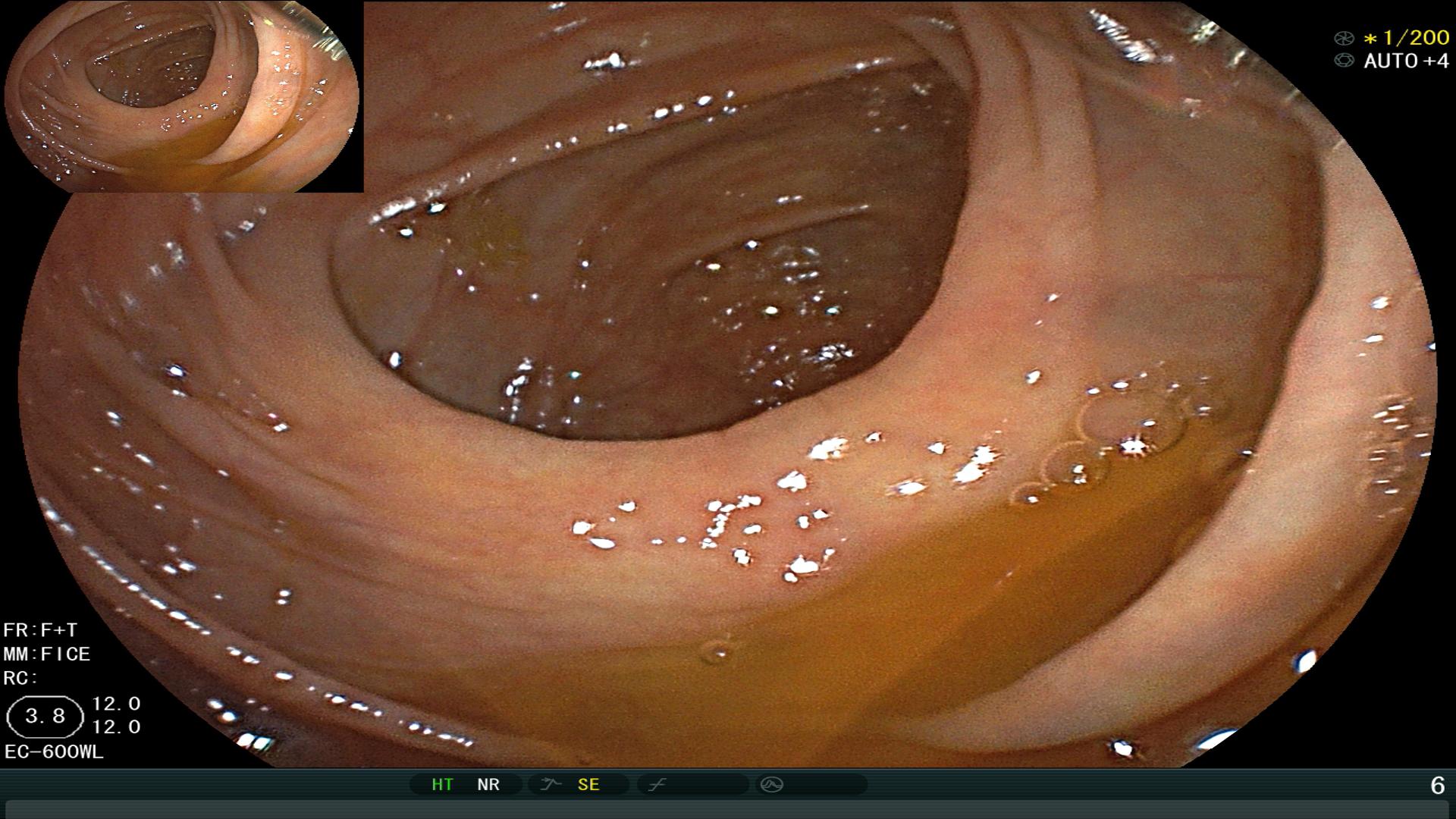Click the RC: label
The width and height of the screenshot is (1456, 819).
[20, 678]
